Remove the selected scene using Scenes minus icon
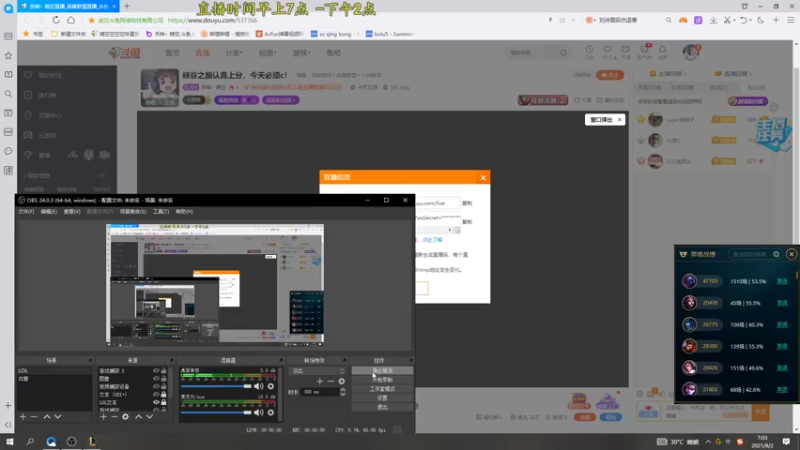800x450 pixels. tap(34, 417)
